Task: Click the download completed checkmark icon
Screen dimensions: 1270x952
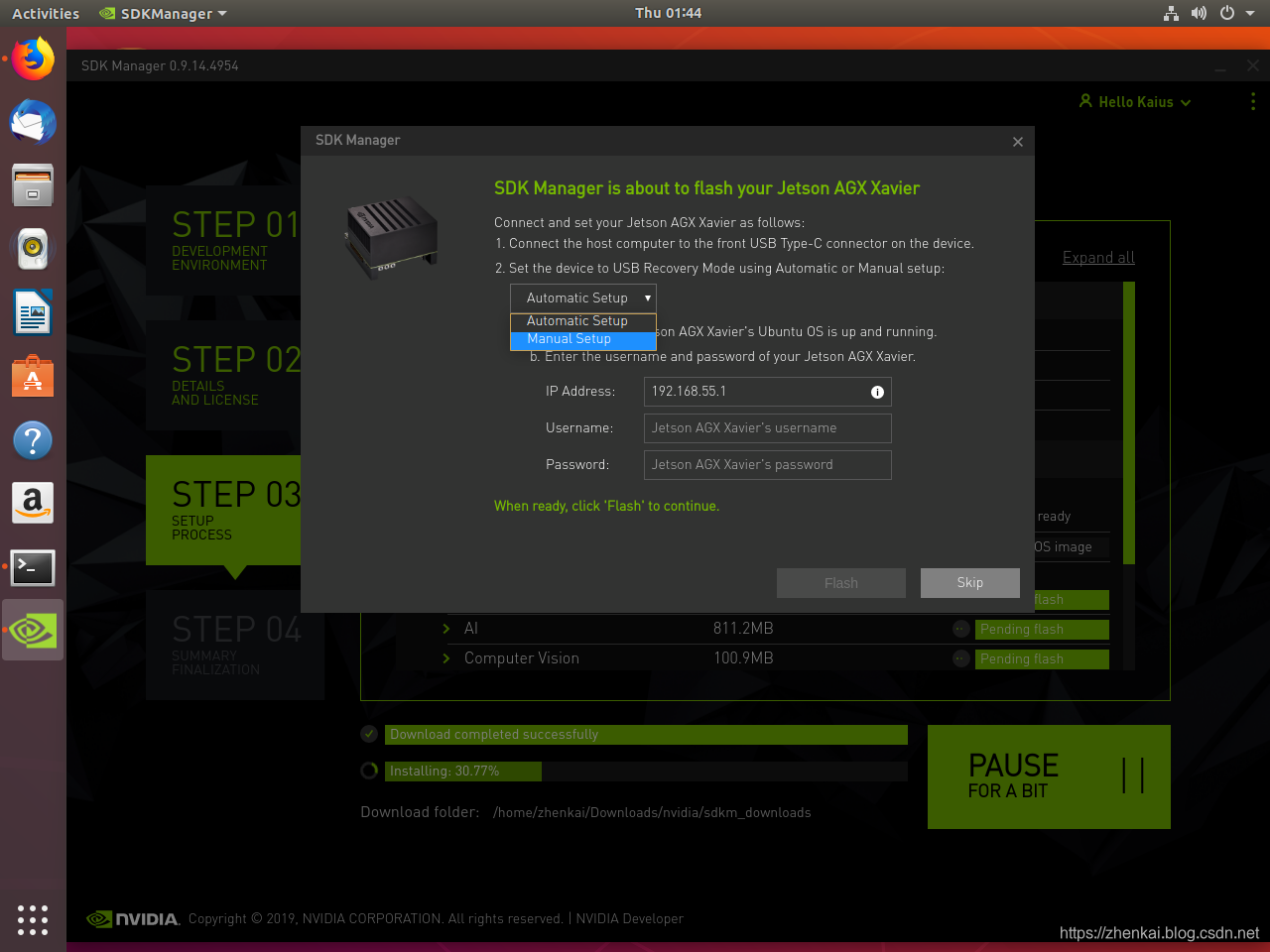Action: [369, 734]
